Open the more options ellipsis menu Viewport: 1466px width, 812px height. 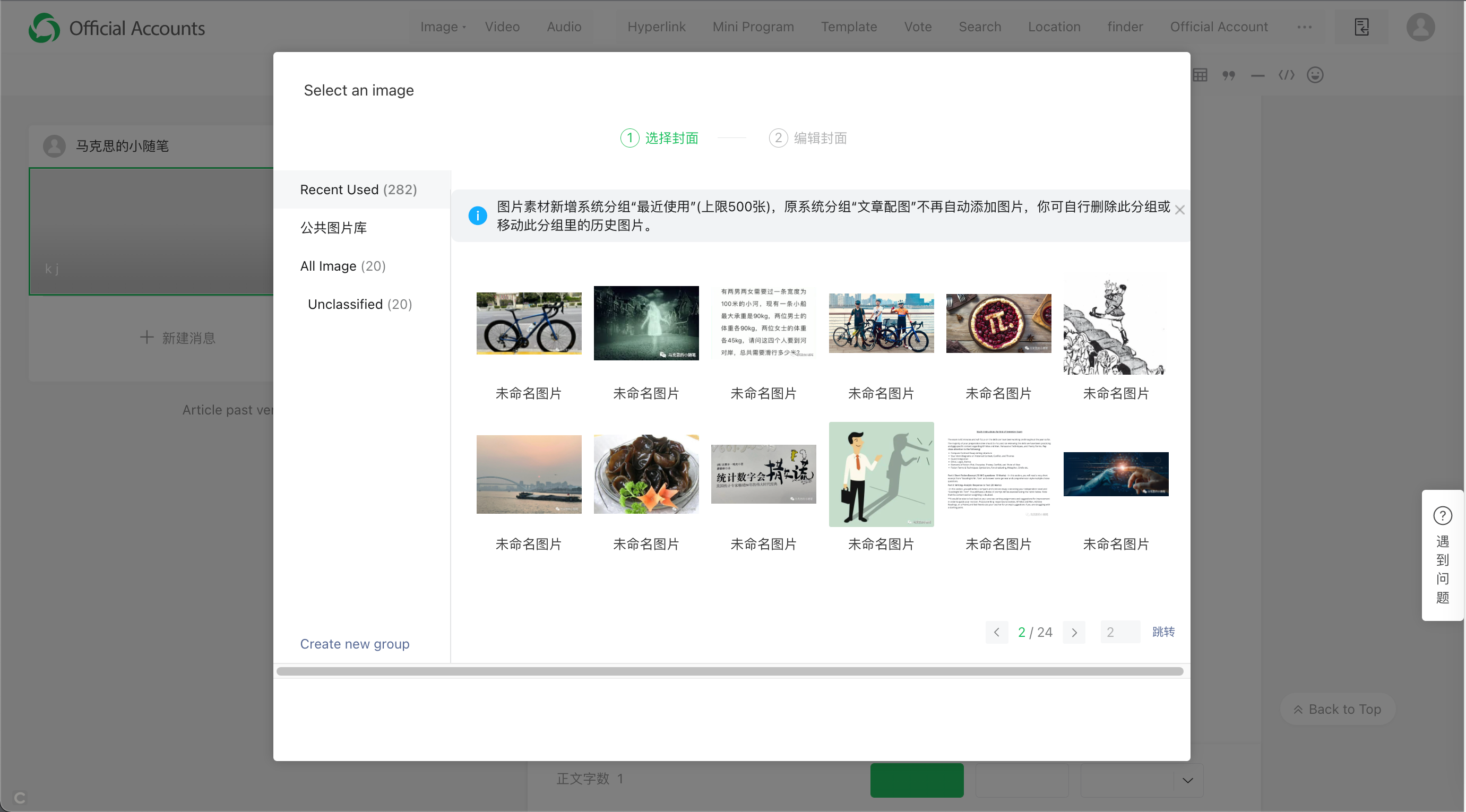[x=1304, y=27]
